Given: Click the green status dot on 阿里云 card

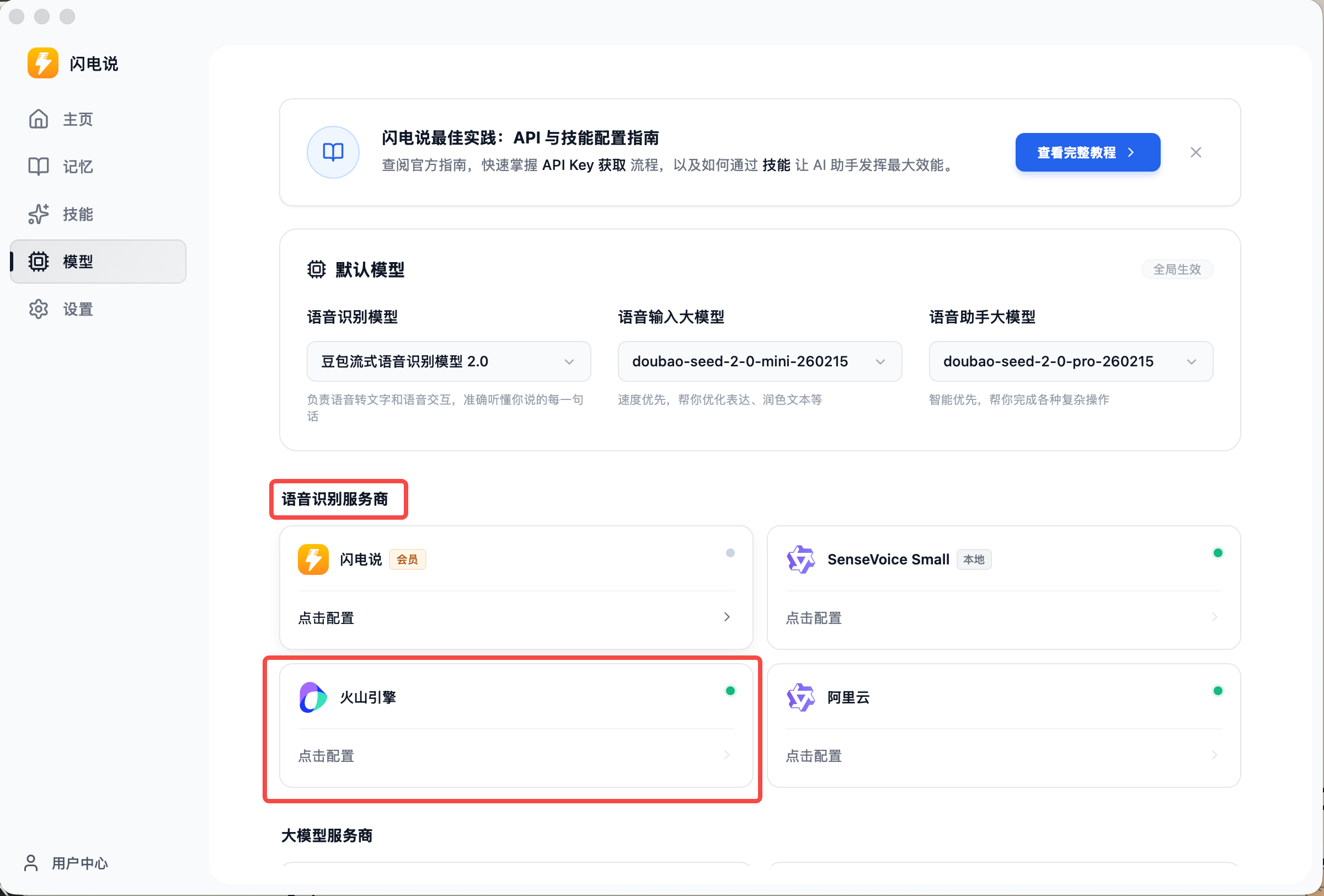Looking at the screenshot, I should click(1218, 690).
